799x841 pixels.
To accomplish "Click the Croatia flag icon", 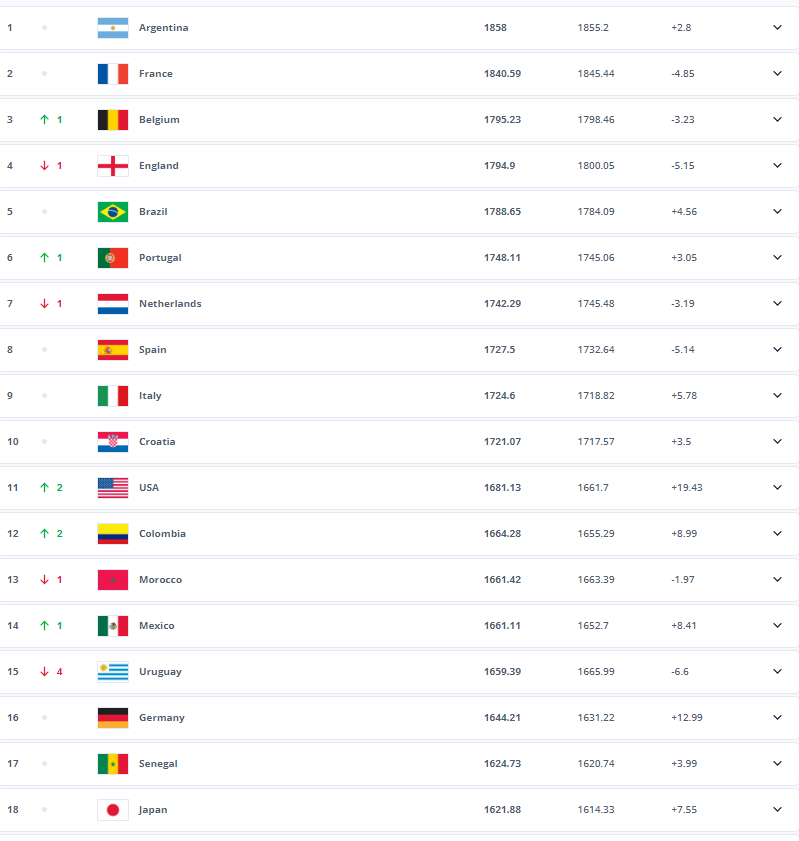I will [x=112, y=442].
